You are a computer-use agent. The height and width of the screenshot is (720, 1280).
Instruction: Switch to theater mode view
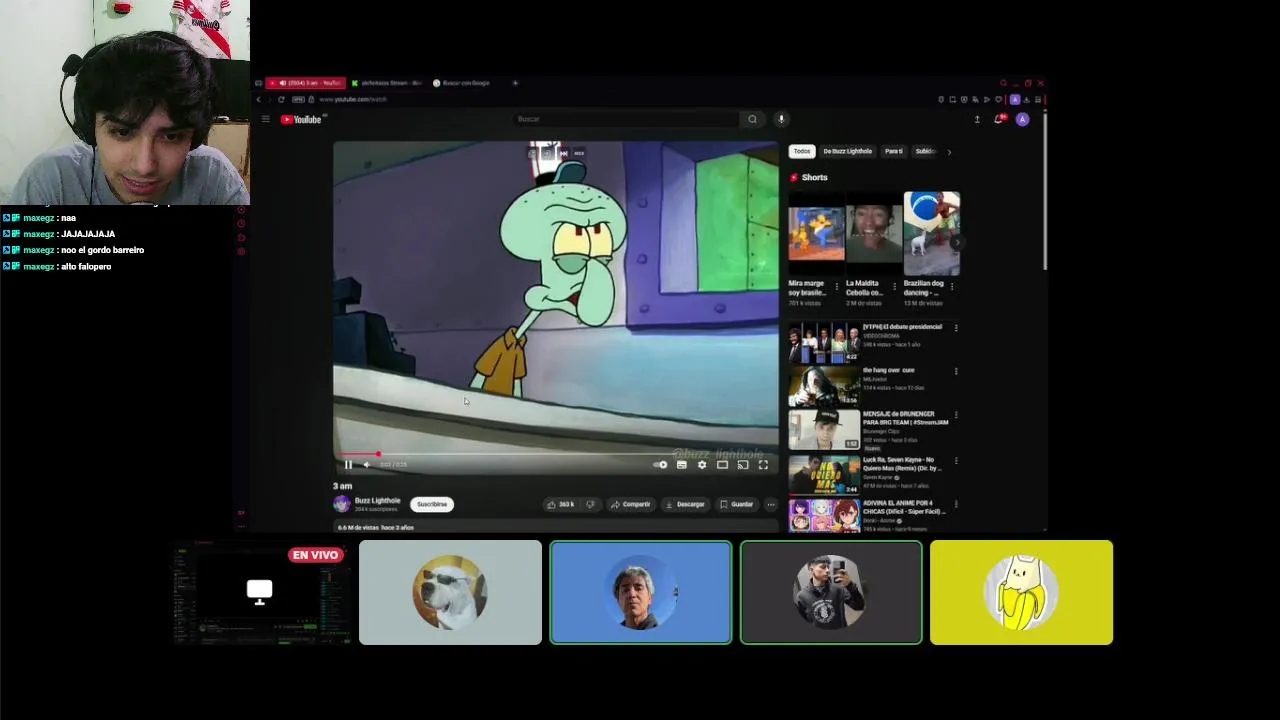(722, 464)
